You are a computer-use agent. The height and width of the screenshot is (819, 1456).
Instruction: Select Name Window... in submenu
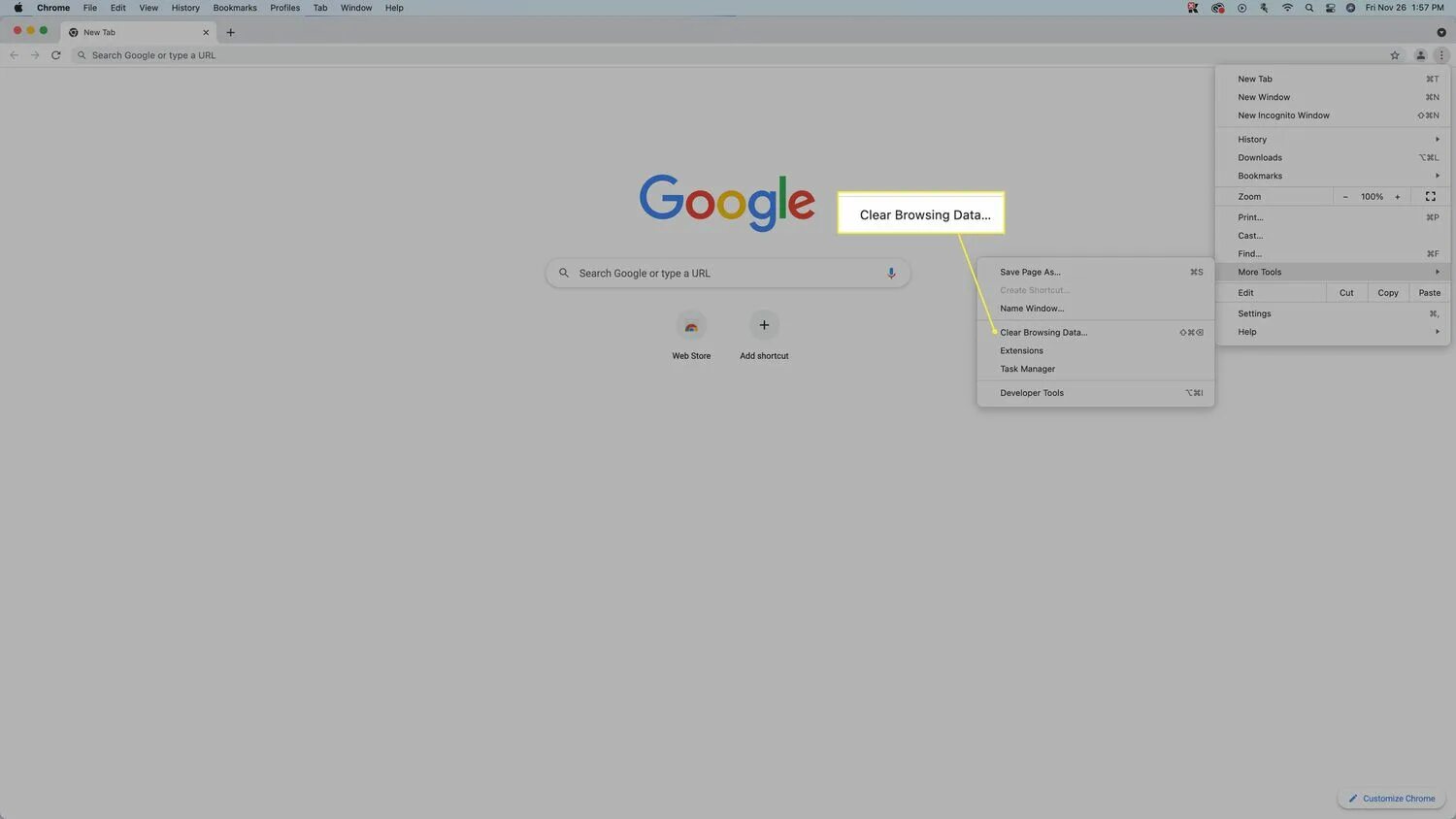coord(1096,309)
